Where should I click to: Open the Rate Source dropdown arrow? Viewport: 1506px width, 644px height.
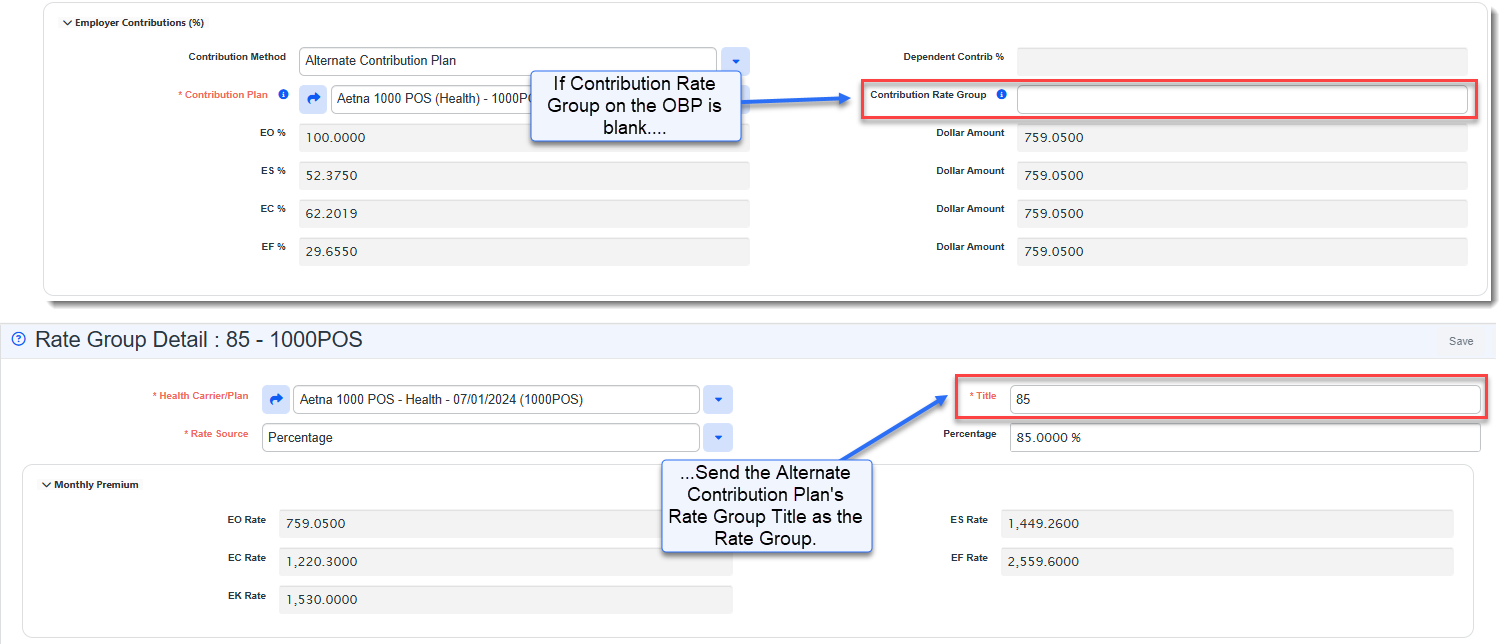[x=718, y=438]
